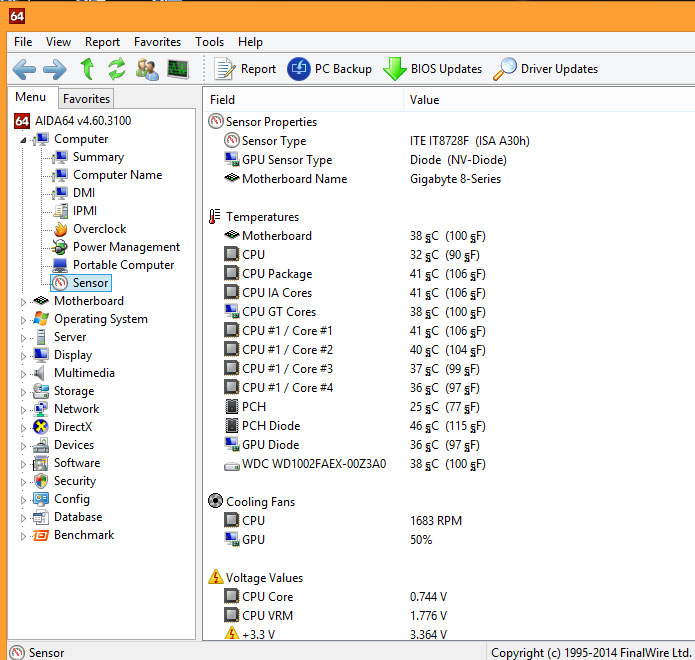Screen dimensions: 695x660
Task: Expand the Multimedia tree node
Action: pos(23,374)
